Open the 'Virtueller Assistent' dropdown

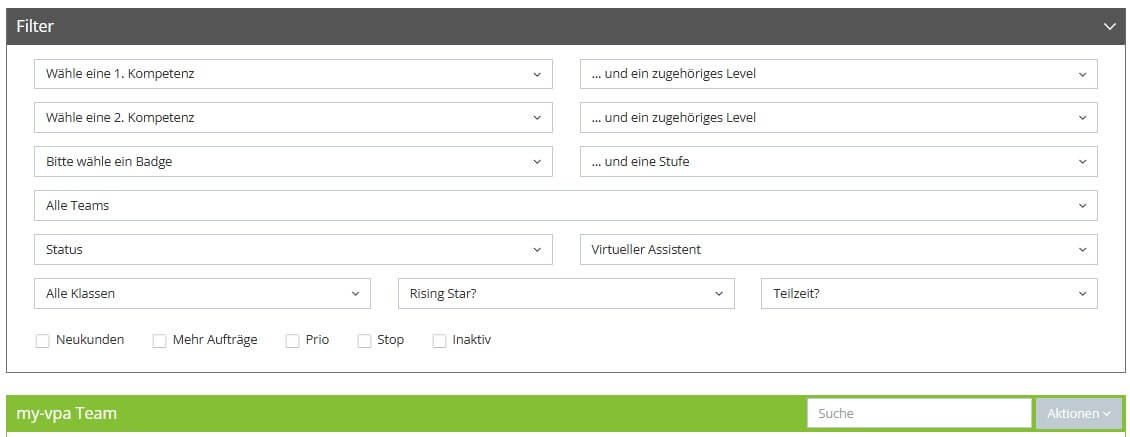coord(839,250)
